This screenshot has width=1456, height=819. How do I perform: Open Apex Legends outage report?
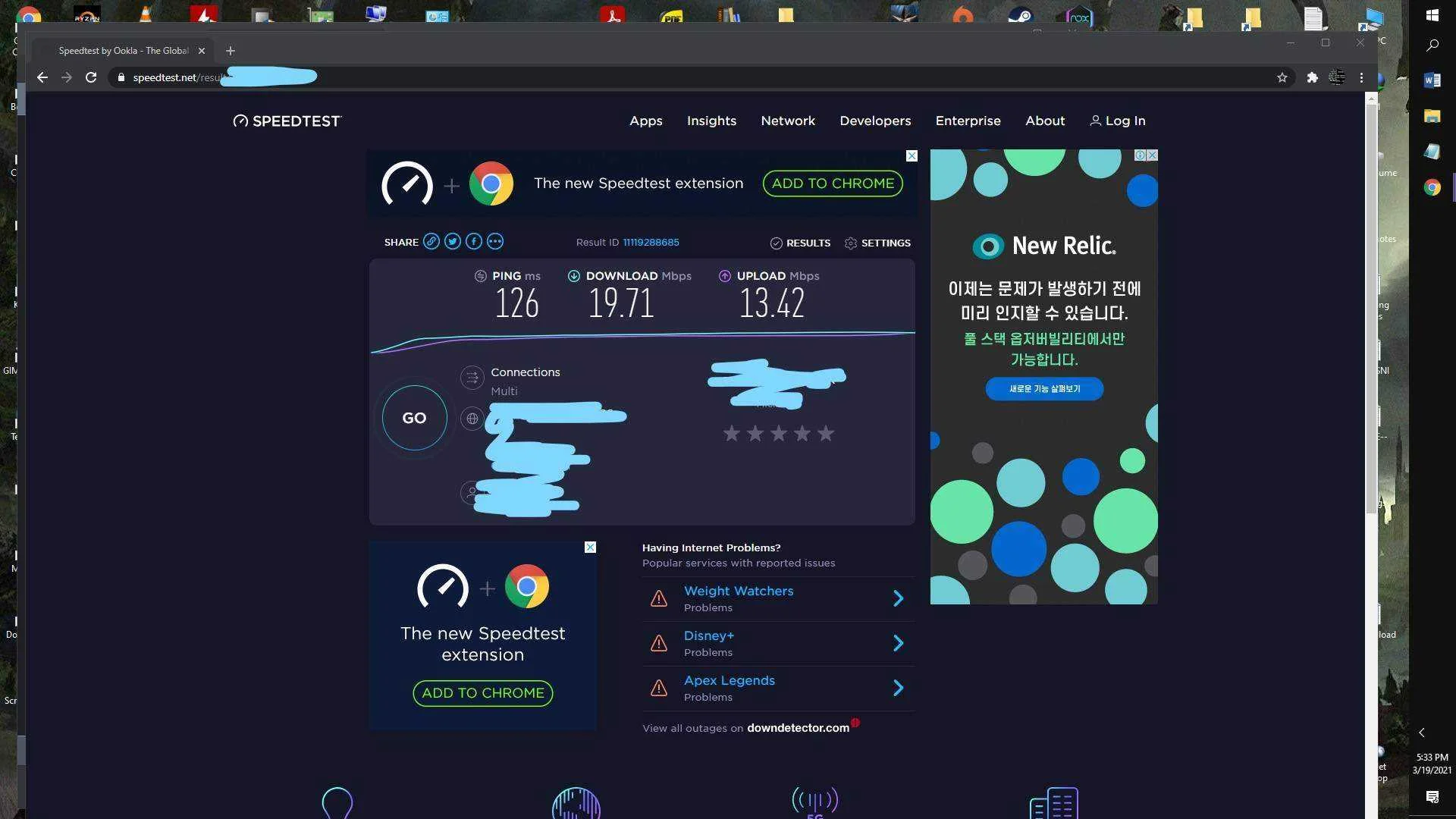(x=730, y=681)
